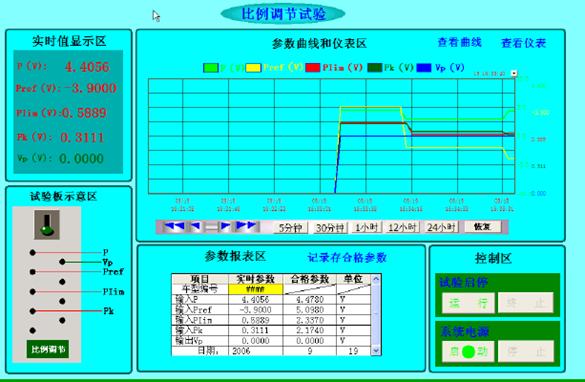
Task: Click the blue Vp legend swatch
Action: click(x=424, y=68)
